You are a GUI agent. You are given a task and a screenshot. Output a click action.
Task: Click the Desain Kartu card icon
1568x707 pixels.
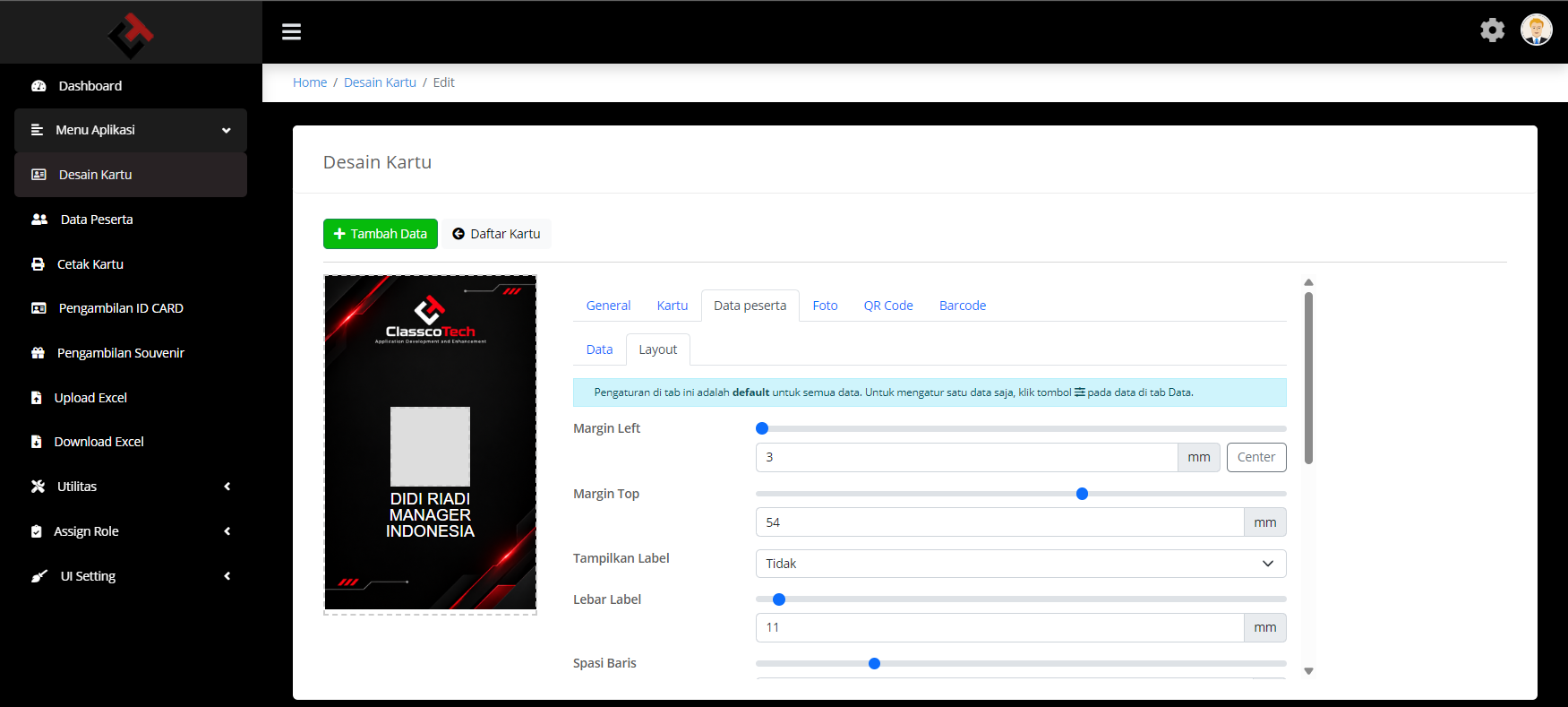pos(39,175)
